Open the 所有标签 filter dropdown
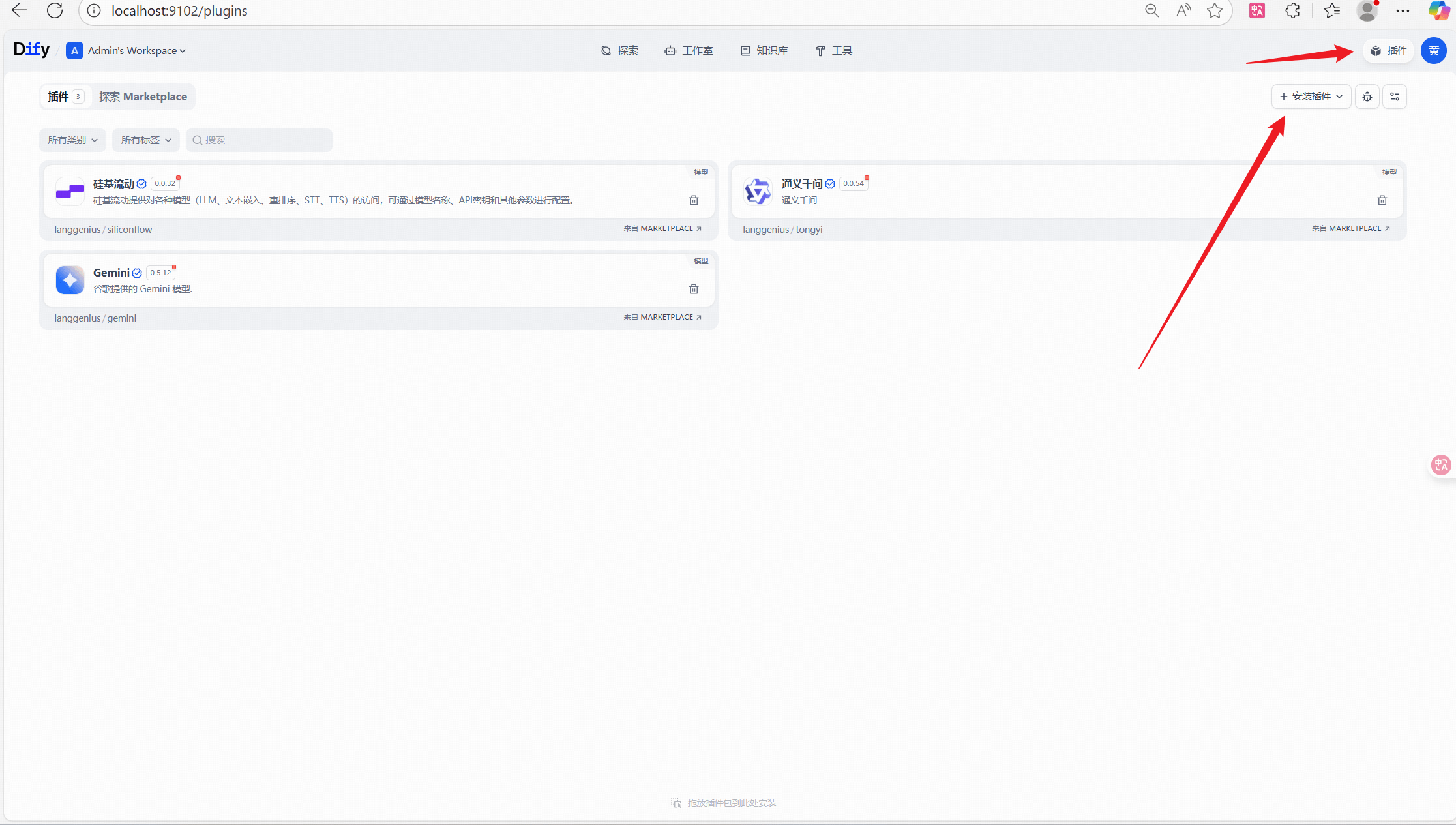Screen dimensions: 1456x825 [145, 140]
